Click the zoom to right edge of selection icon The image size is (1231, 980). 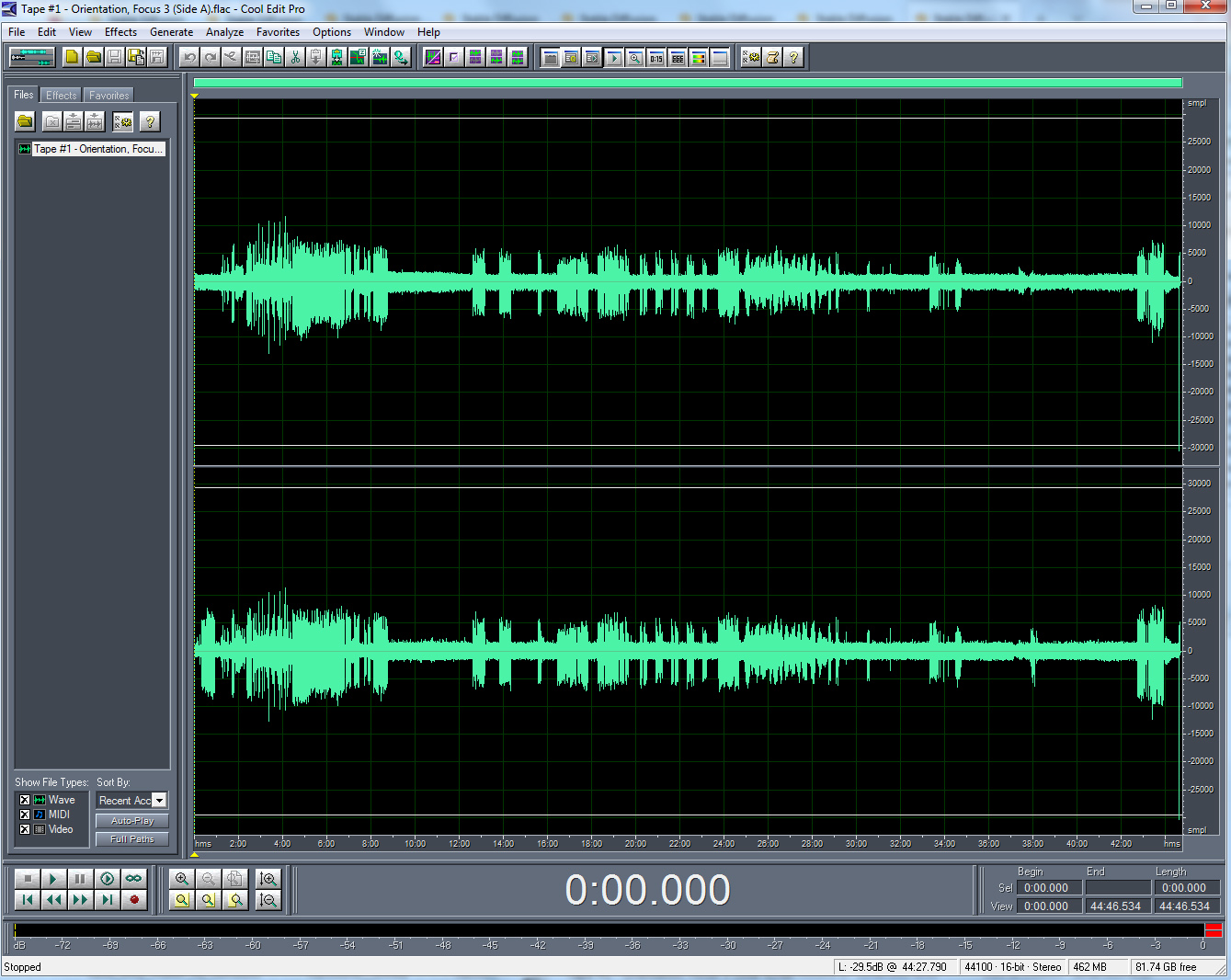235,900
